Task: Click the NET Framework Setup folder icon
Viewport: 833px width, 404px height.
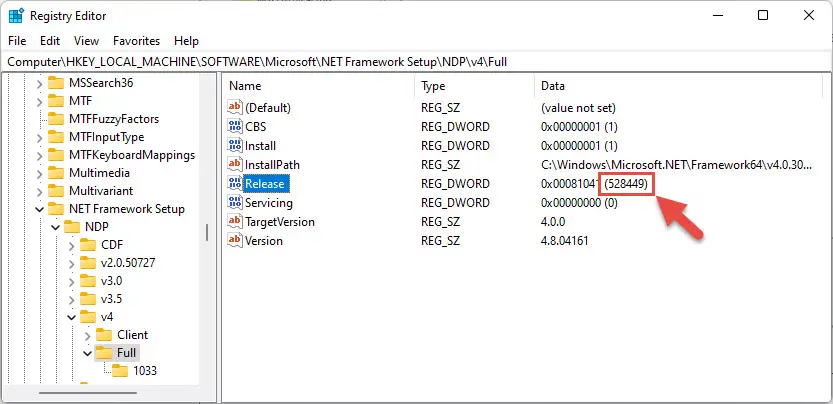Action: [x=56, y=209]
